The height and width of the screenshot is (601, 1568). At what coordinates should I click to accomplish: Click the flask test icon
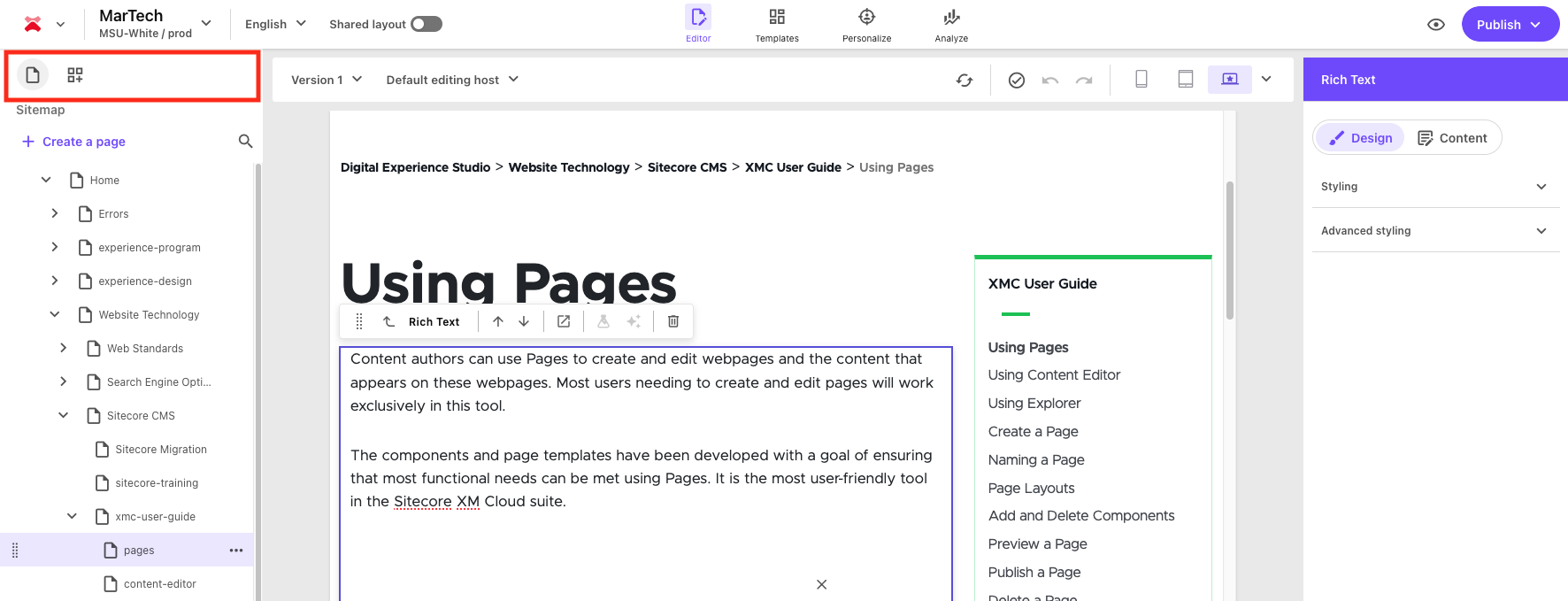603,321
